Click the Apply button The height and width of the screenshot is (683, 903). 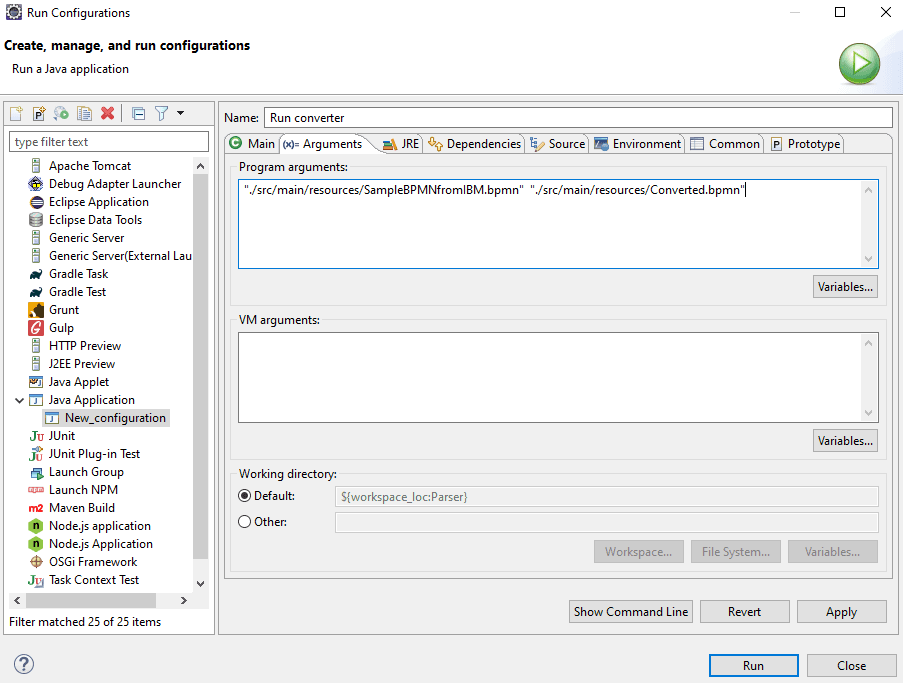pyautogui.click(x=841, y=612)
